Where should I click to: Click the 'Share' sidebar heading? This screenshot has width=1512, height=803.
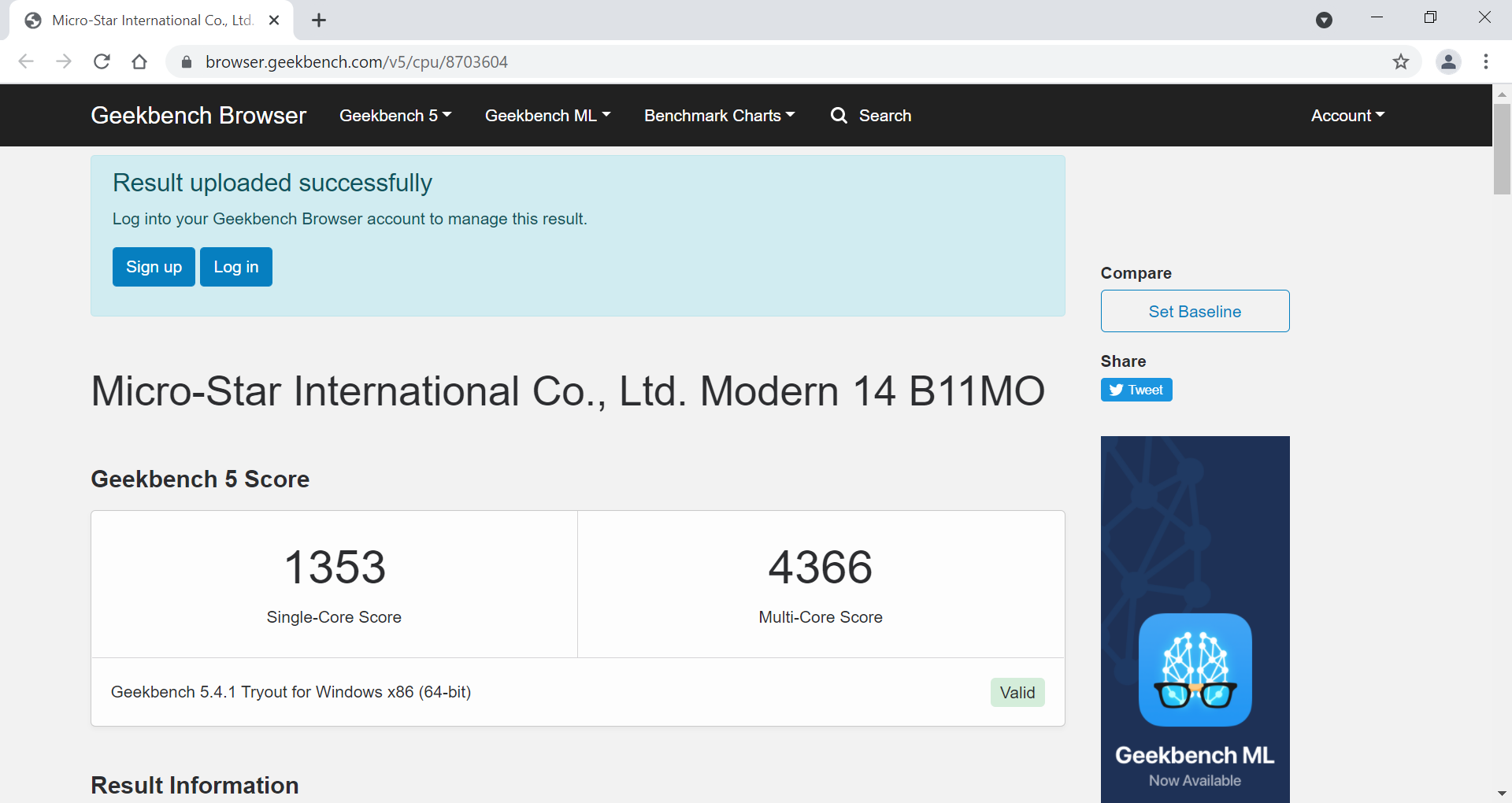(1123, 361)
